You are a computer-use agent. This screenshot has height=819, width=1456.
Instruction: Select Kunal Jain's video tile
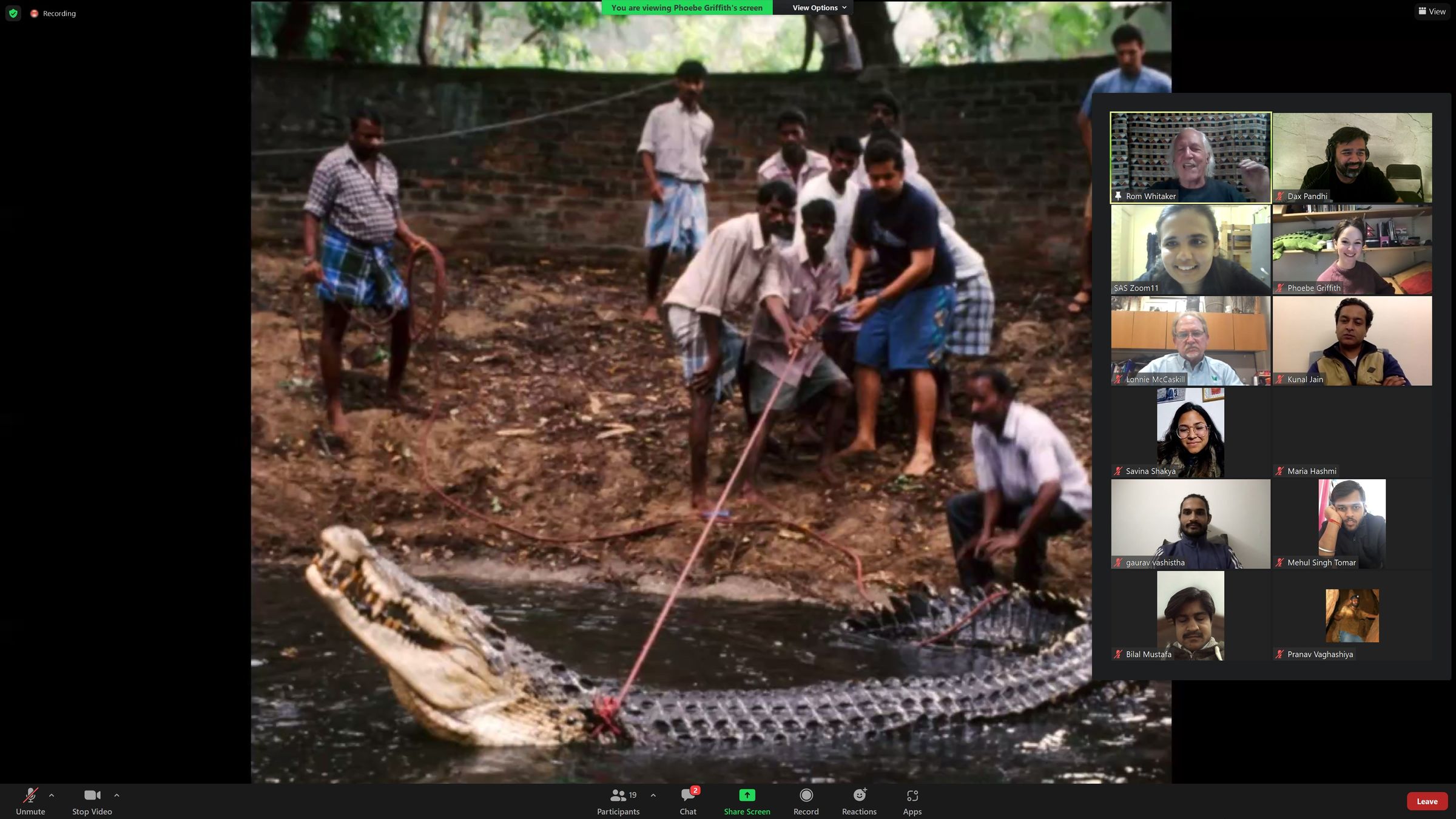[1352, 340]
